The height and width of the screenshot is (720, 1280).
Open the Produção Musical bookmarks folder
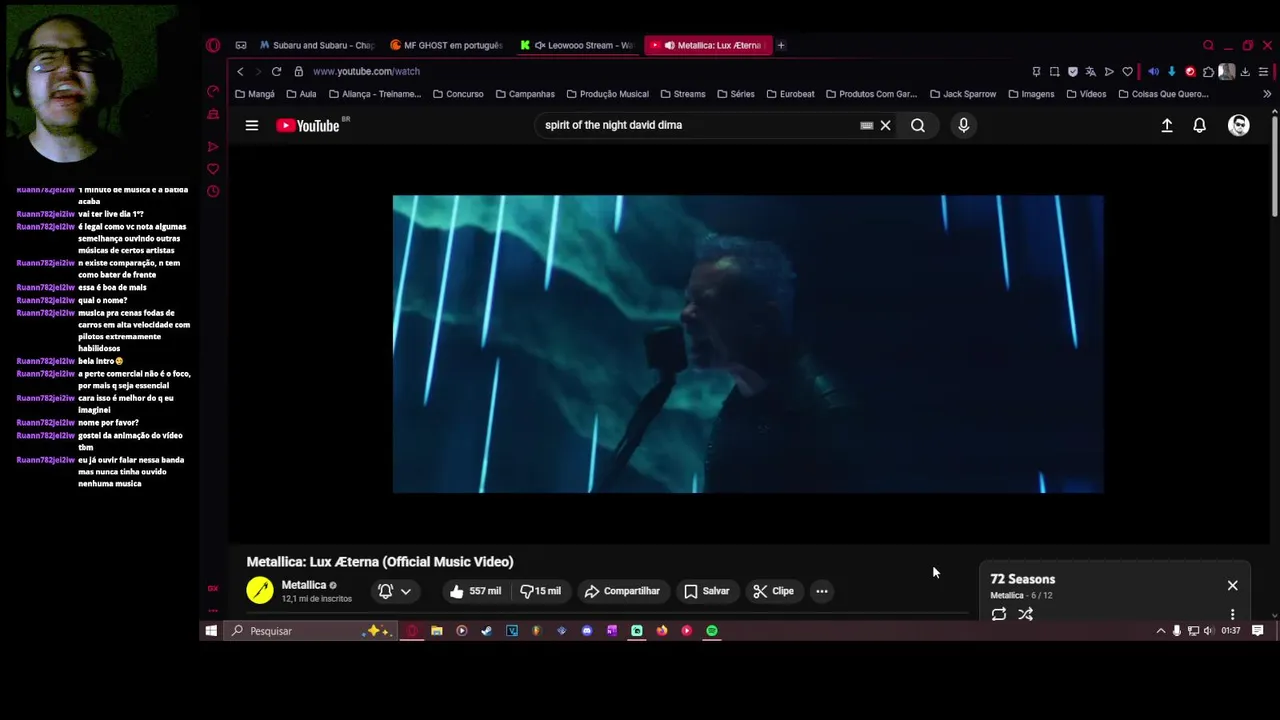607,94
